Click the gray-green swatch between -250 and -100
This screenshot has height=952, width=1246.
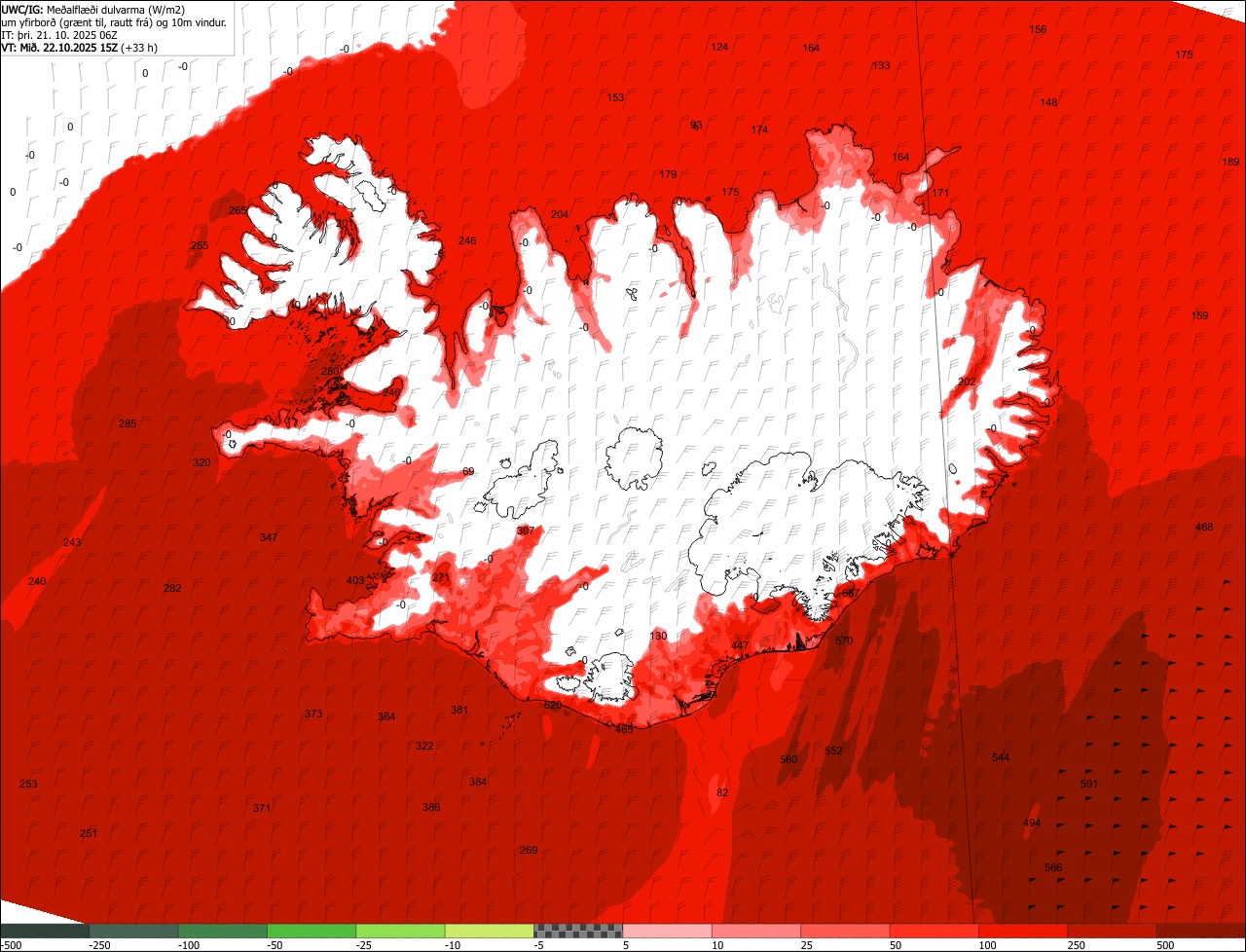click(134, 931)
